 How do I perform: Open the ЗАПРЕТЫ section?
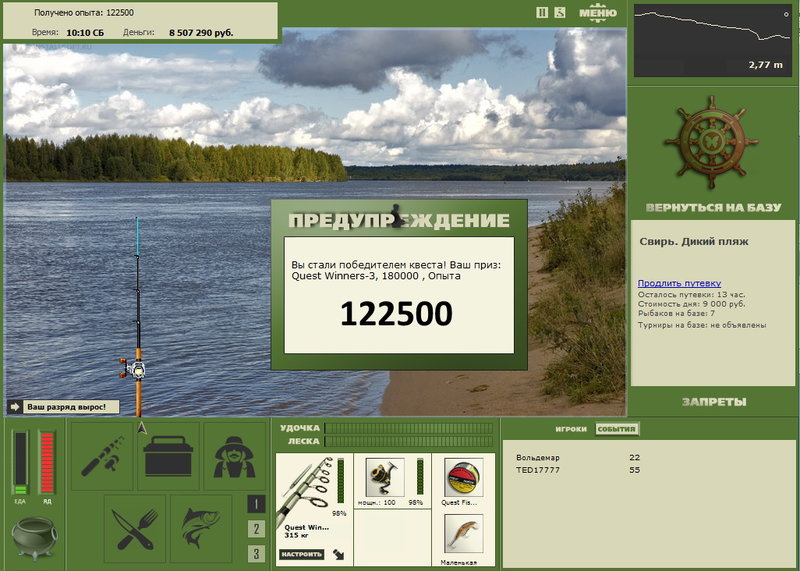tap(714, 402)
